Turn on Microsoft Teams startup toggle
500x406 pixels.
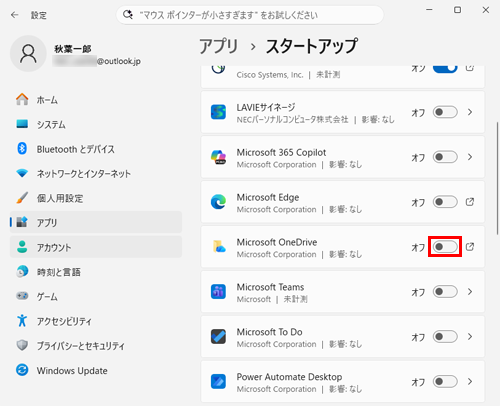tap(445, 292)
